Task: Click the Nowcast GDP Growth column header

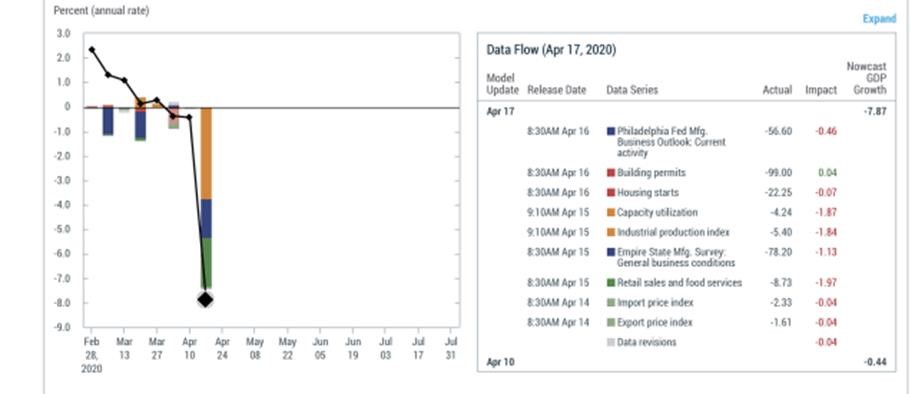Action: [x=866, y=78]
